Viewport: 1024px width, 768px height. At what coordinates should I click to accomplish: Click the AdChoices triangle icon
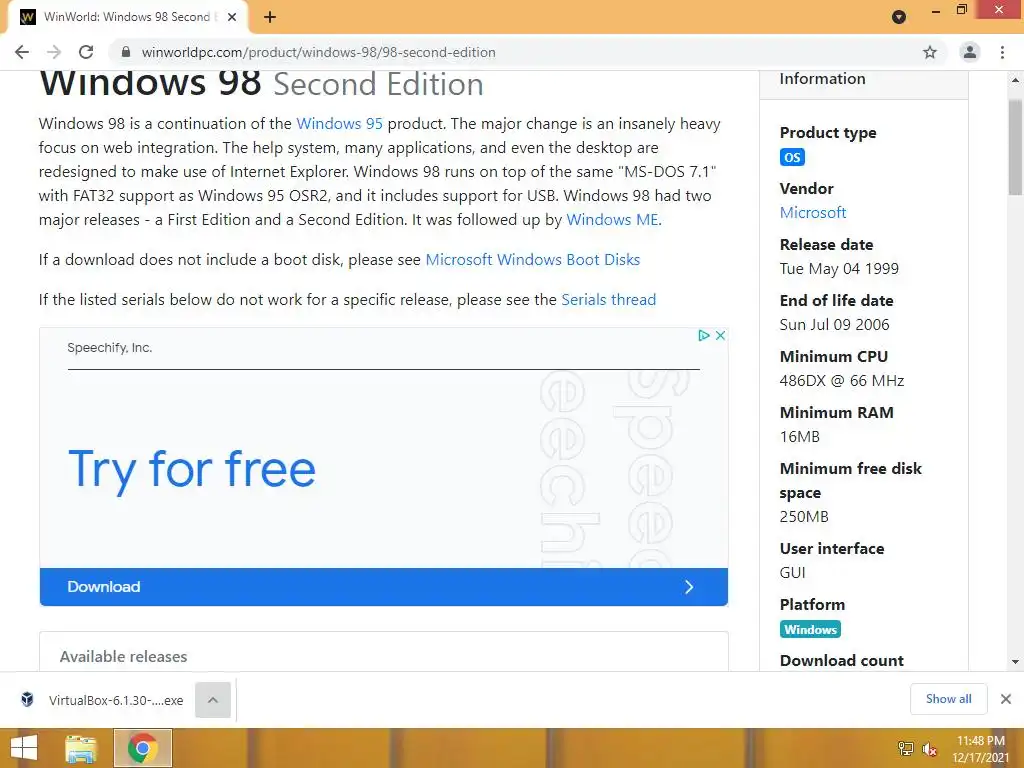(703, 335)
